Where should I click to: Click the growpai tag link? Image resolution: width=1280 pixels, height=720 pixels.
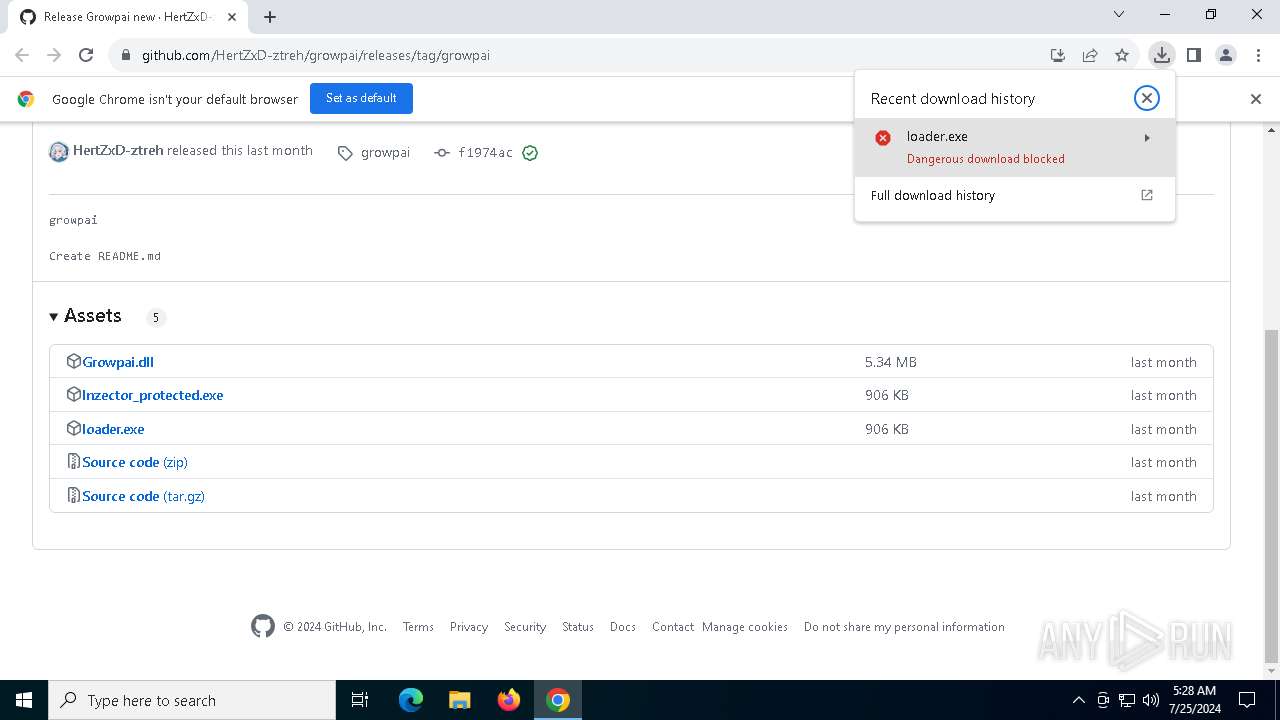click(x=385, y=152)
